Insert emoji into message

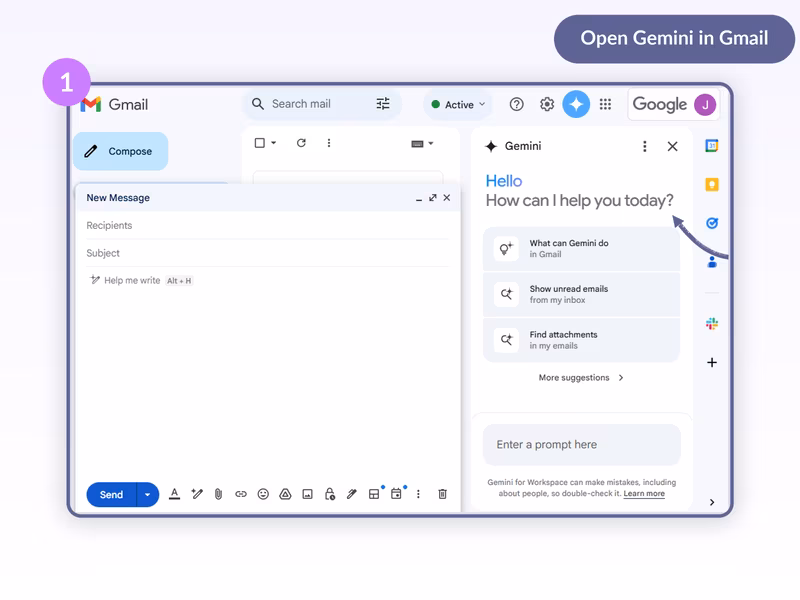(x=263, y=494)
